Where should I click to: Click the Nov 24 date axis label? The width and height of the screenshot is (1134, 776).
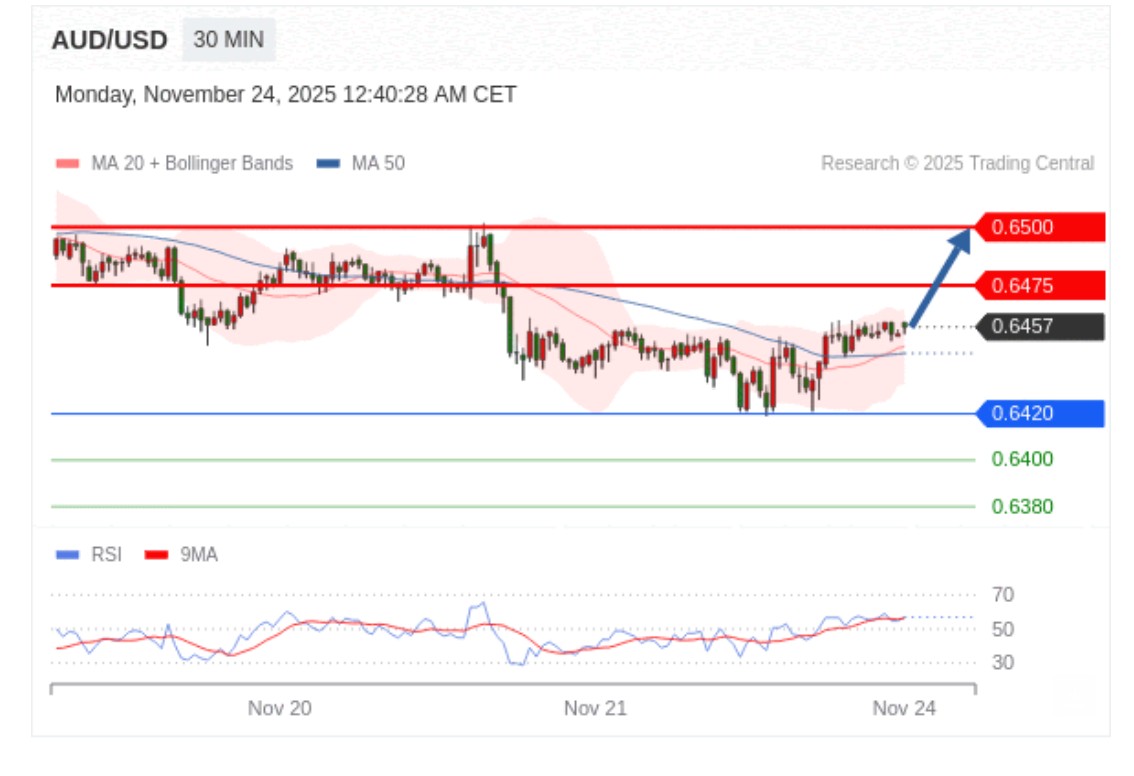tap(904, 708)
